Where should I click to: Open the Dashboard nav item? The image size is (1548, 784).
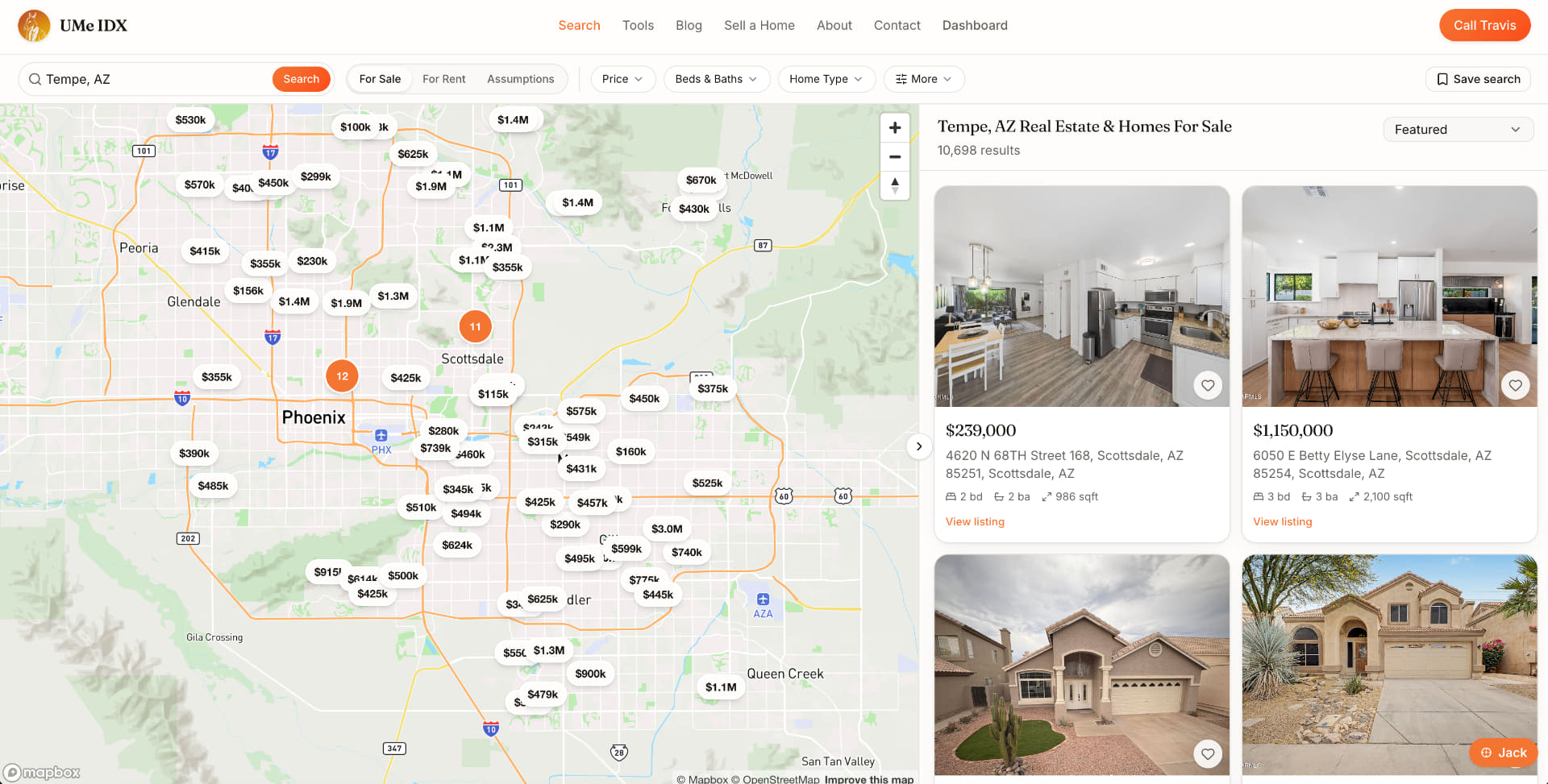975,26
